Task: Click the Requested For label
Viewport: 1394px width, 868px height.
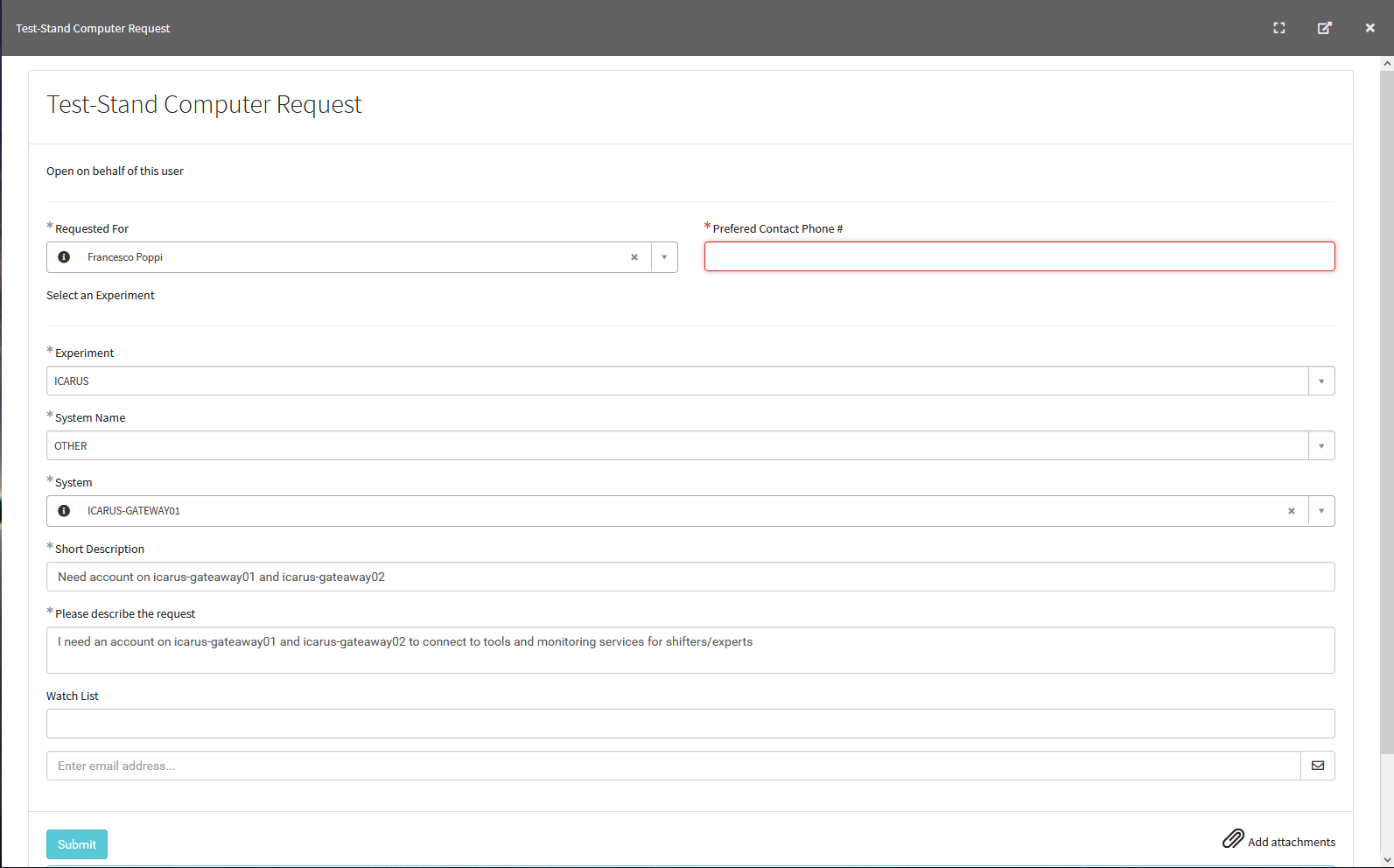Action: (92, 229)
